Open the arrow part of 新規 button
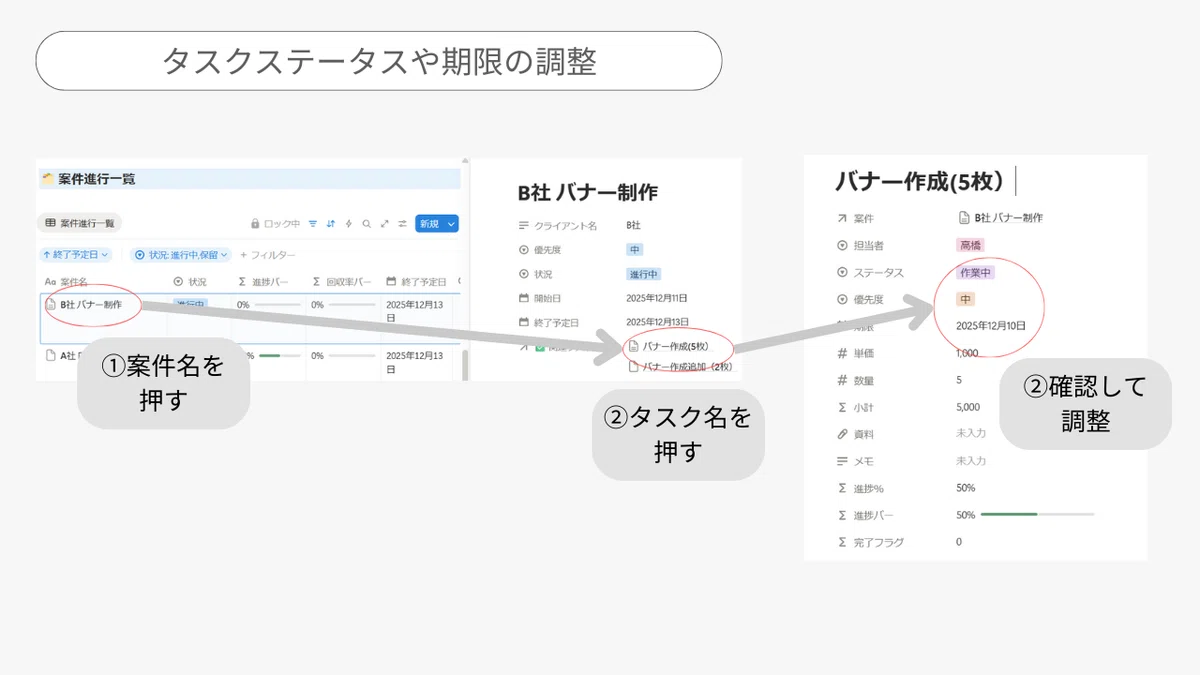 click(451, 224)
